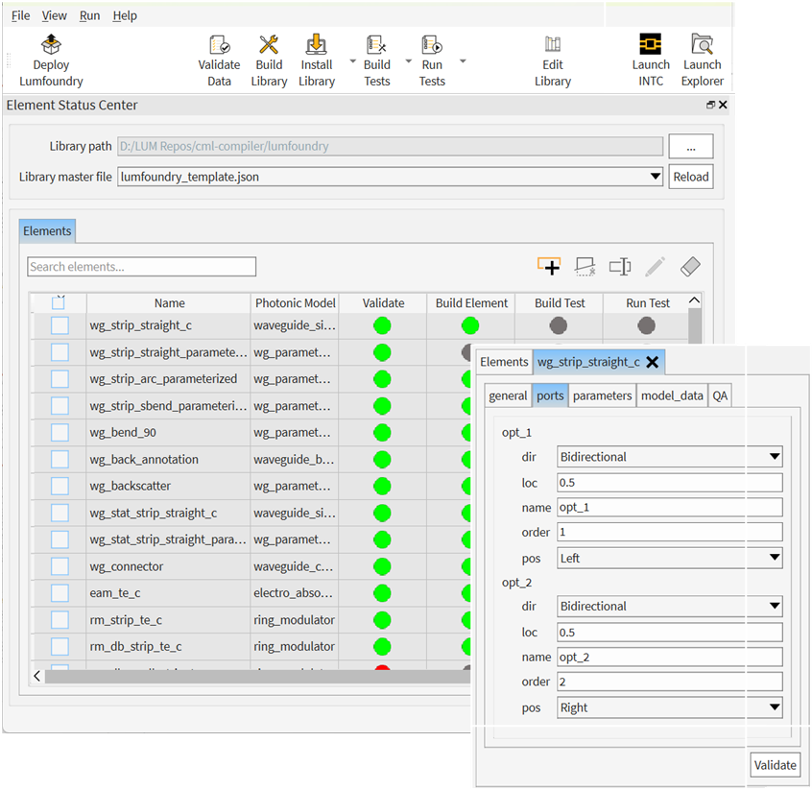
Task: Click the opt_2 order input field
Action: click(670, 681)
